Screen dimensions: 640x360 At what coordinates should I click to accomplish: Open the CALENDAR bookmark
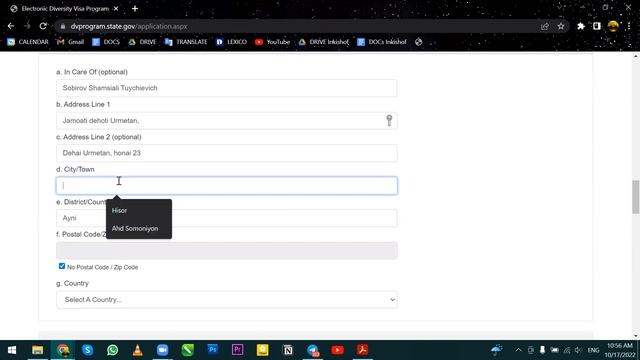coord(28,42)
